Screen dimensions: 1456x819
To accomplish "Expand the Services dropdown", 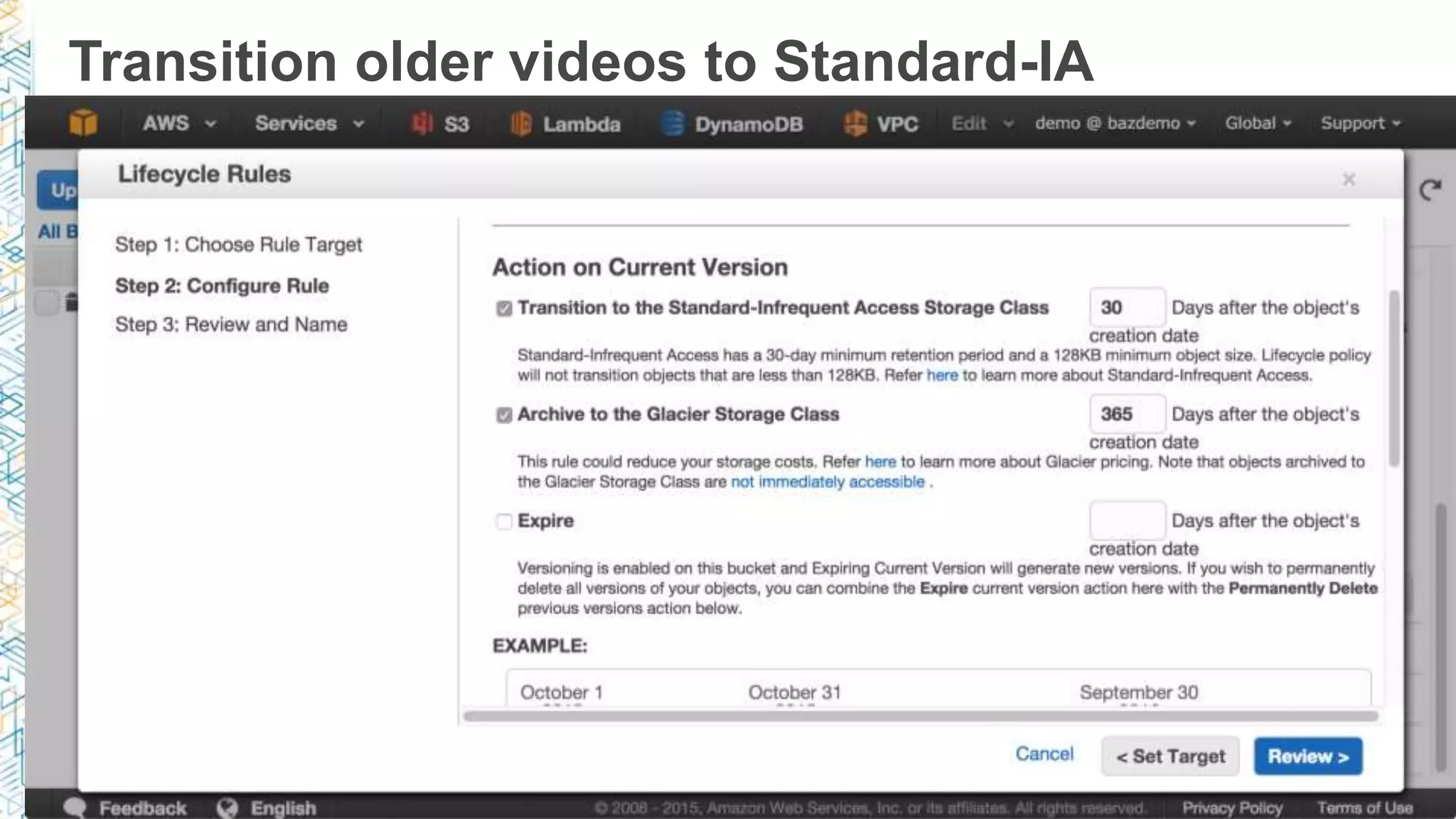I will pos(309,123).
